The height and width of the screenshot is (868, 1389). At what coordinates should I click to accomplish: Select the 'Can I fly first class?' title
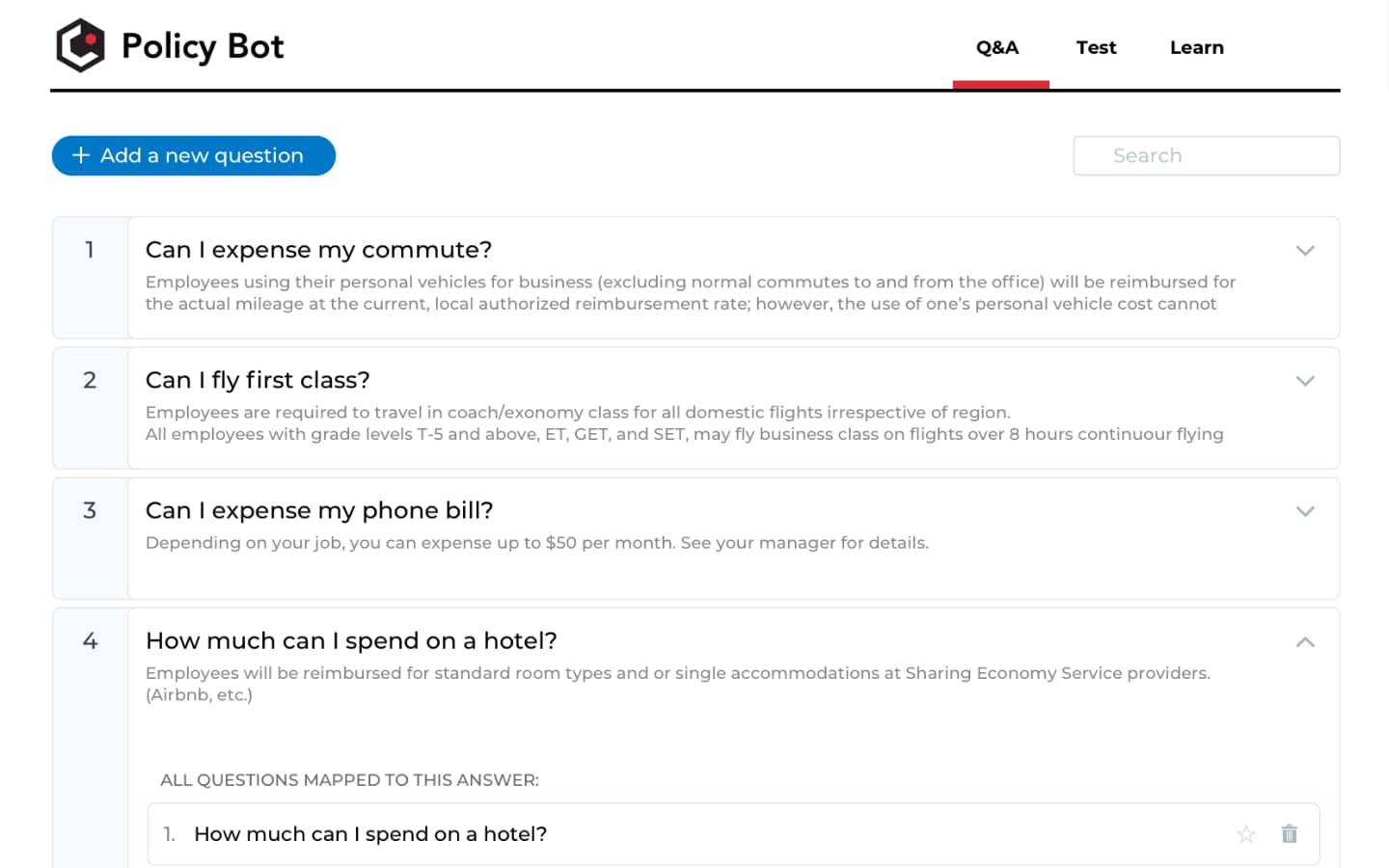pyautogui.click(x=258, y=380)
